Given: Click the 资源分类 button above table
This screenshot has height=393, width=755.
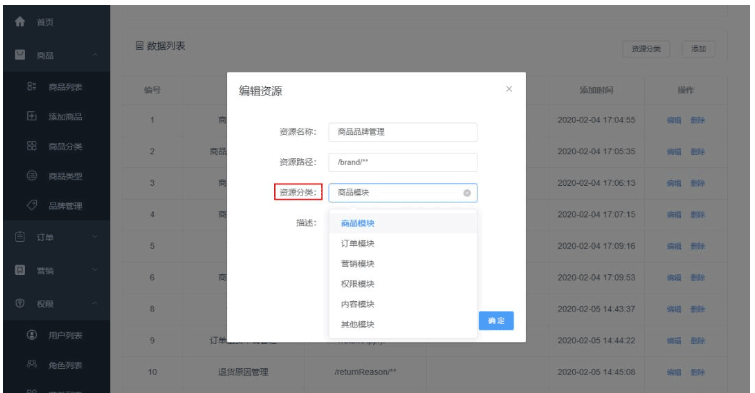Looking at the screenshot, I should coord(646,49).
